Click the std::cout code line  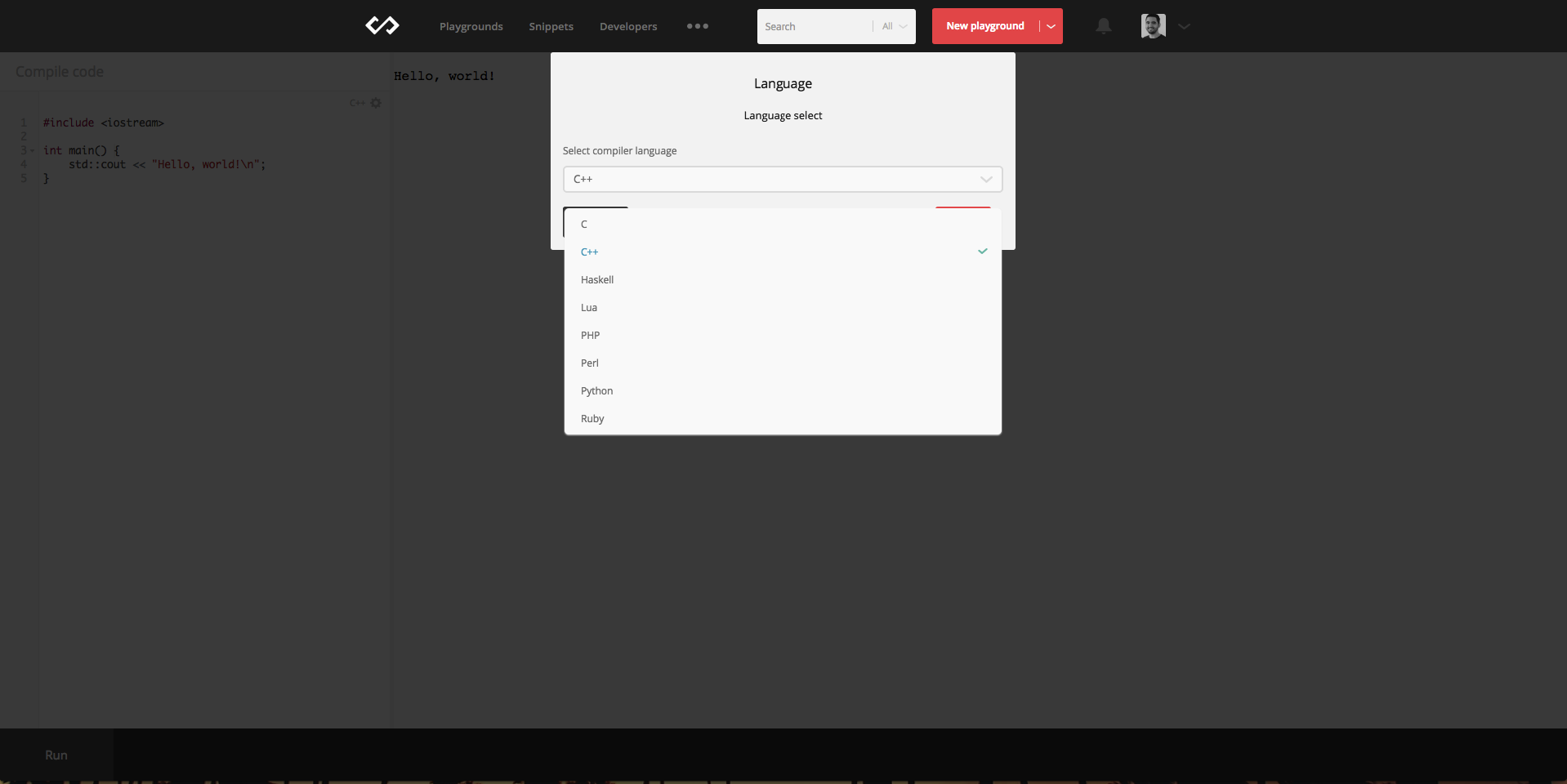point(167,164)
